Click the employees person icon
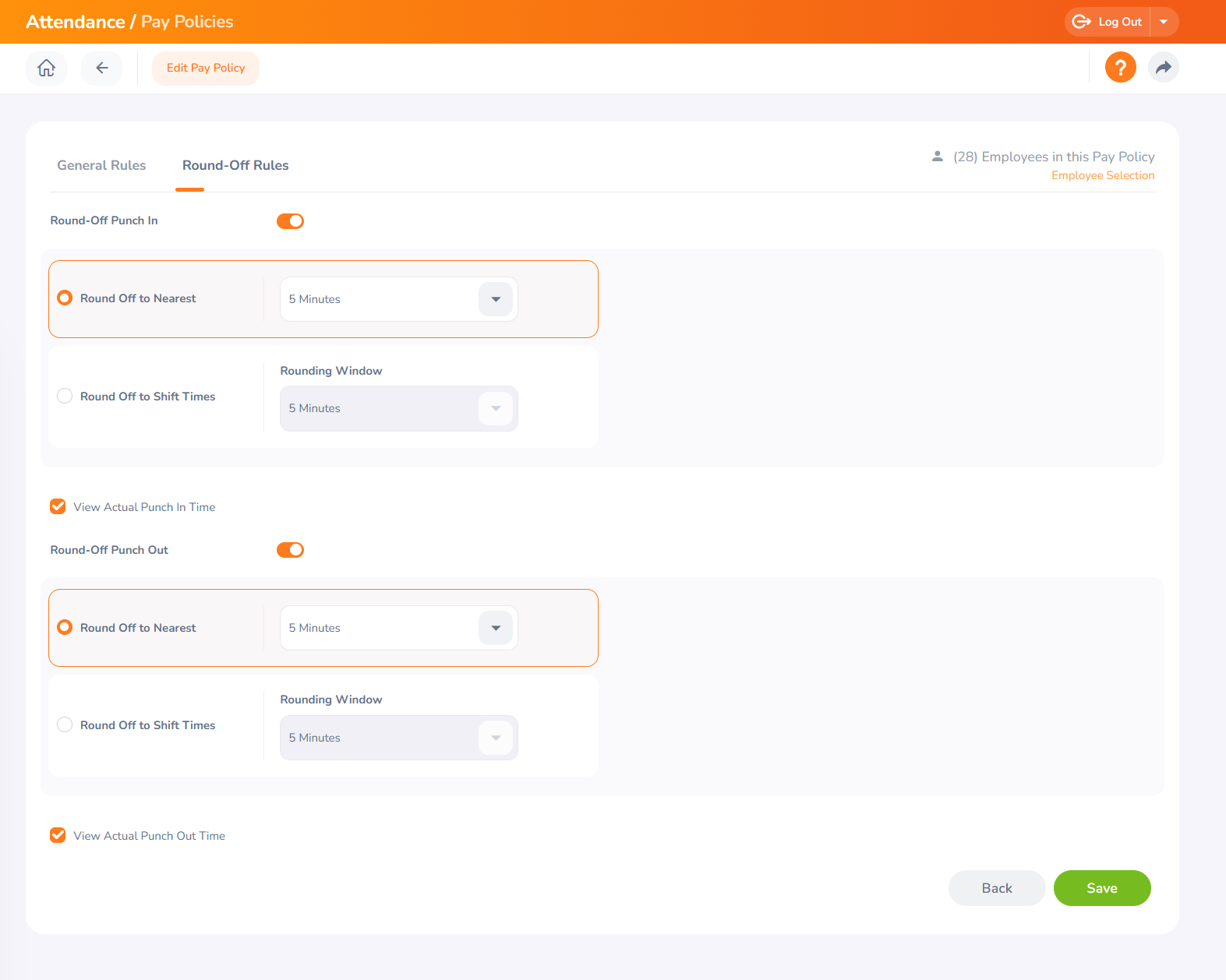 [938, 157]
